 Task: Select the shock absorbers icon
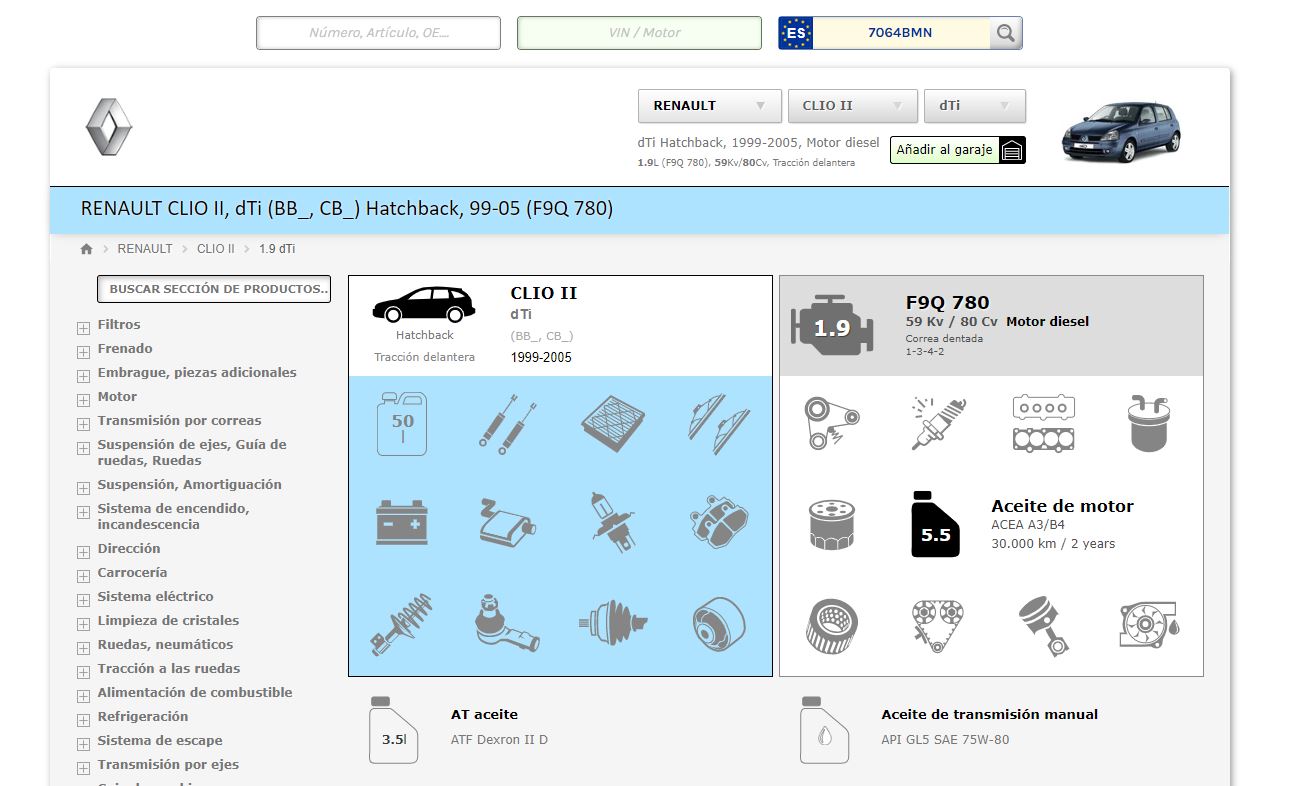pos(507,423)
